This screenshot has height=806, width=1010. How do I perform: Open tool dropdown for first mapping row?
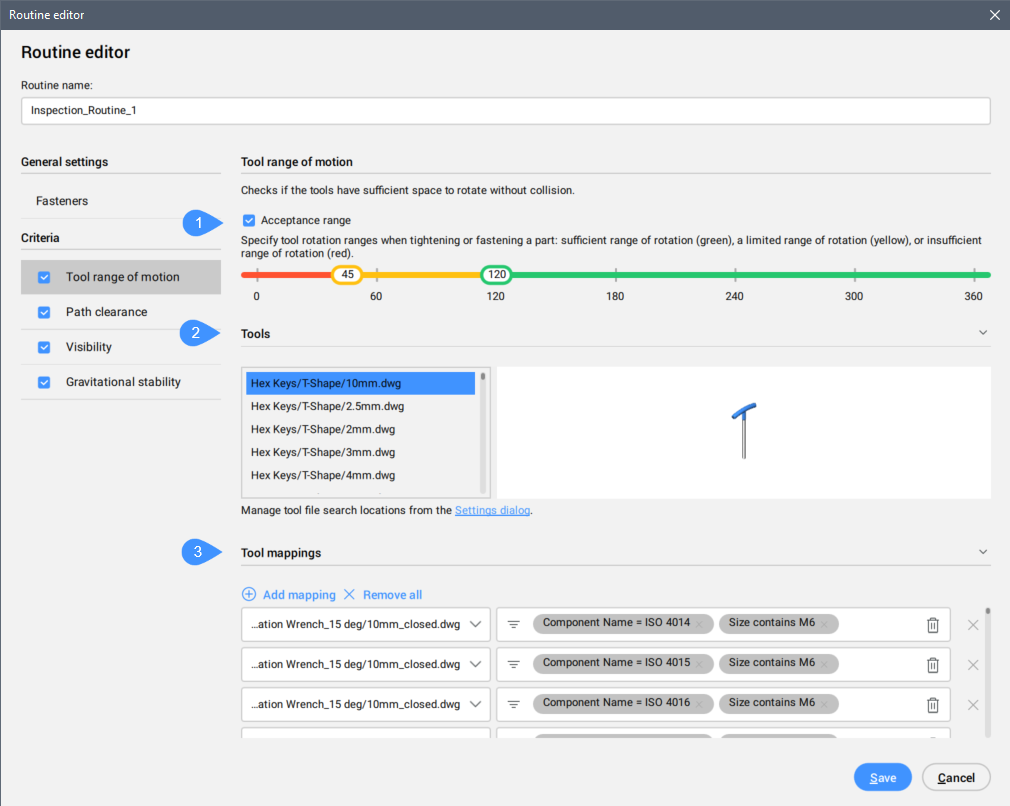click(x=476, y=624)
